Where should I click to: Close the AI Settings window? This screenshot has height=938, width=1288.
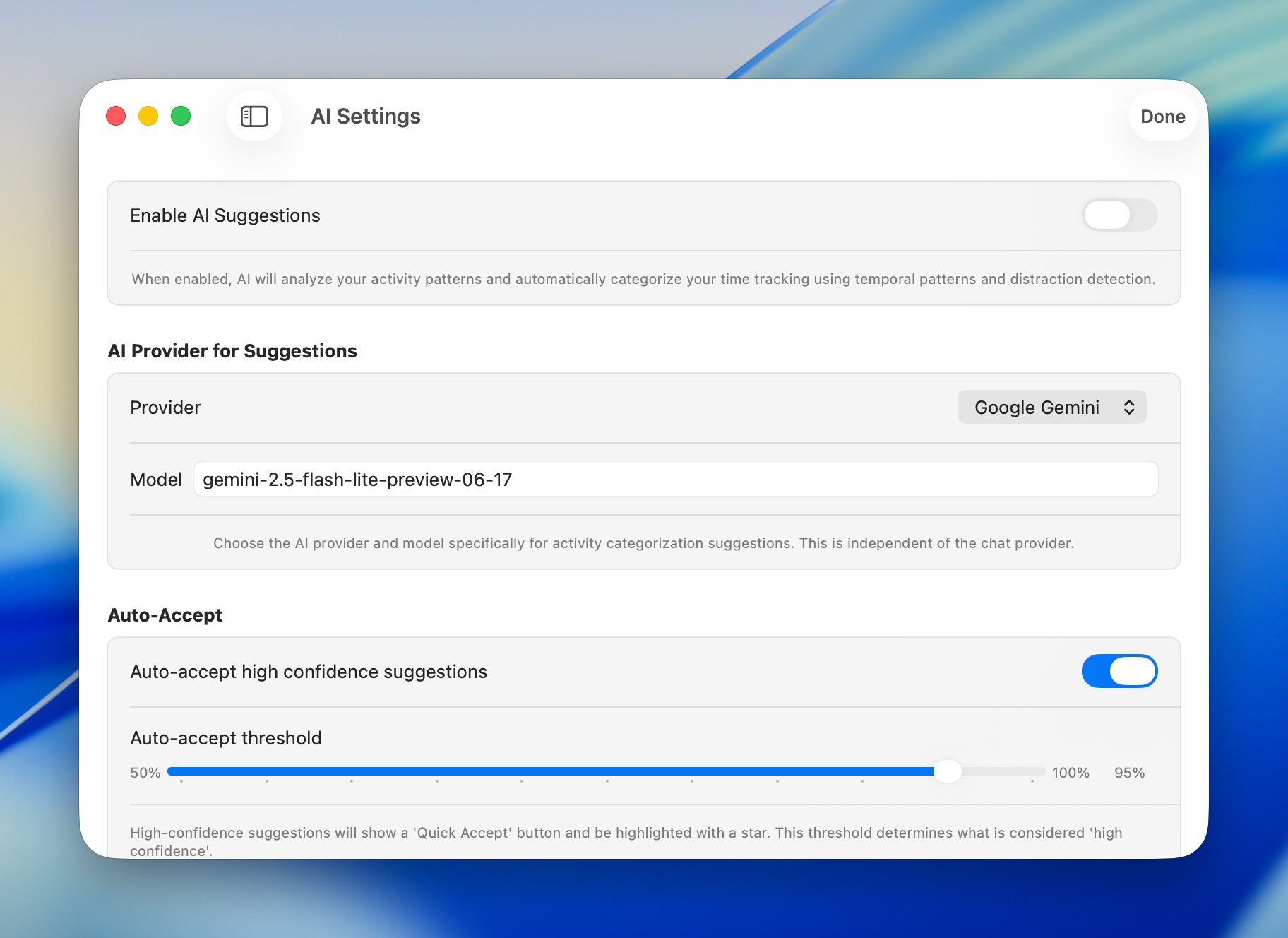coord(116,116)
